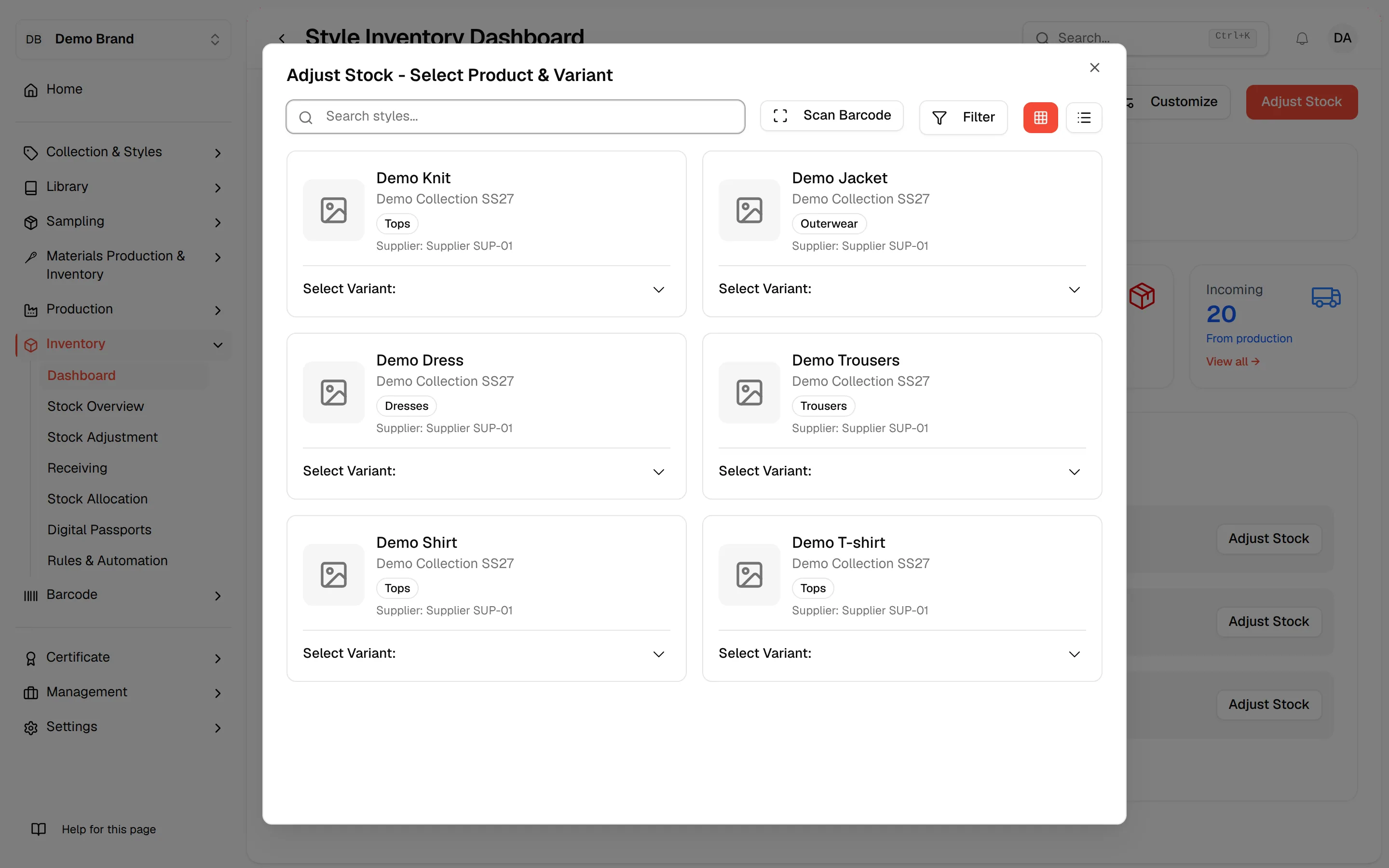
Task: Click the Demo T-shirt image placeholder
Action: pos(749,575)
